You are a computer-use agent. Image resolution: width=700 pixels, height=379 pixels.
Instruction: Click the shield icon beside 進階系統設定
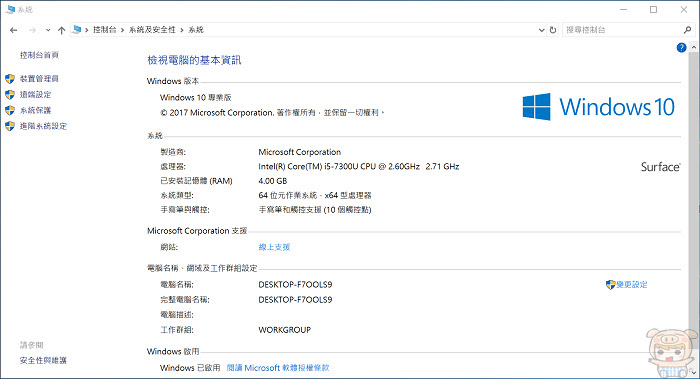click(x=10, y=126)
